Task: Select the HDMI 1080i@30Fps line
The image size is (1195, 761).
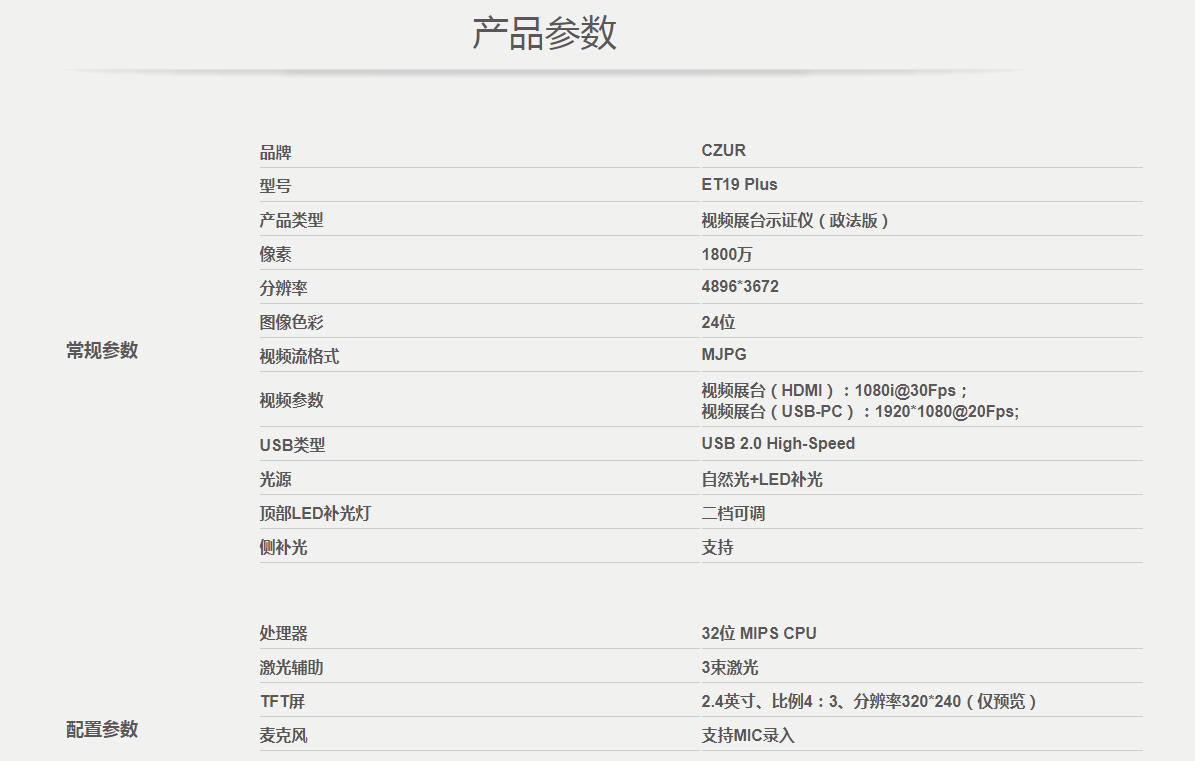Action: (835, 390)
